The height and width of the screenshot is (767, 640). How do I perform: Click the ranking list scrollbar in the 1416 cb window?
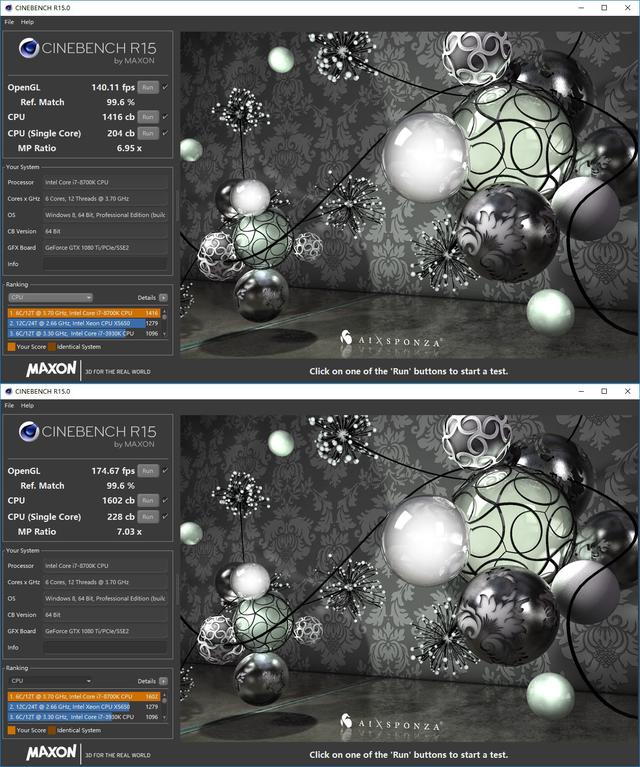pos(164,322)
